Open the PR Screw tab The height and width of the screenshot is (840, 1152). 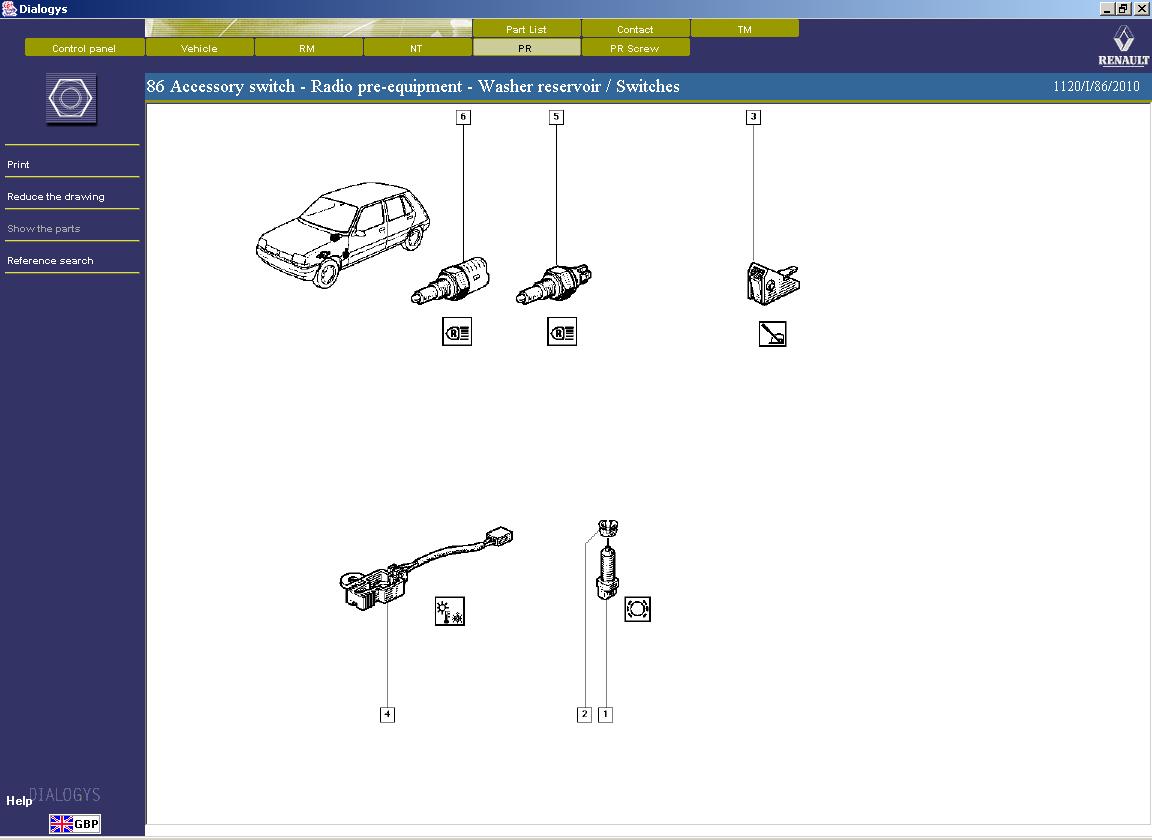(635, 48)
